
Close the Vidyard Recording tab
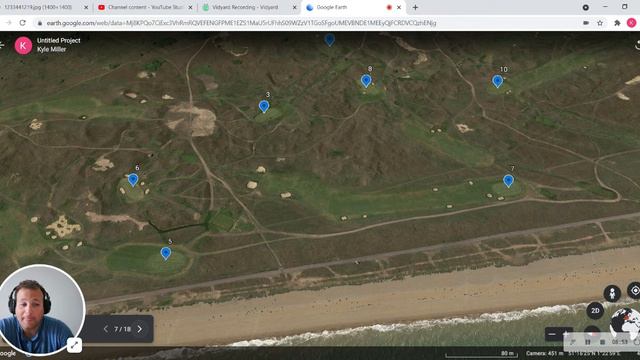[295, 7]
